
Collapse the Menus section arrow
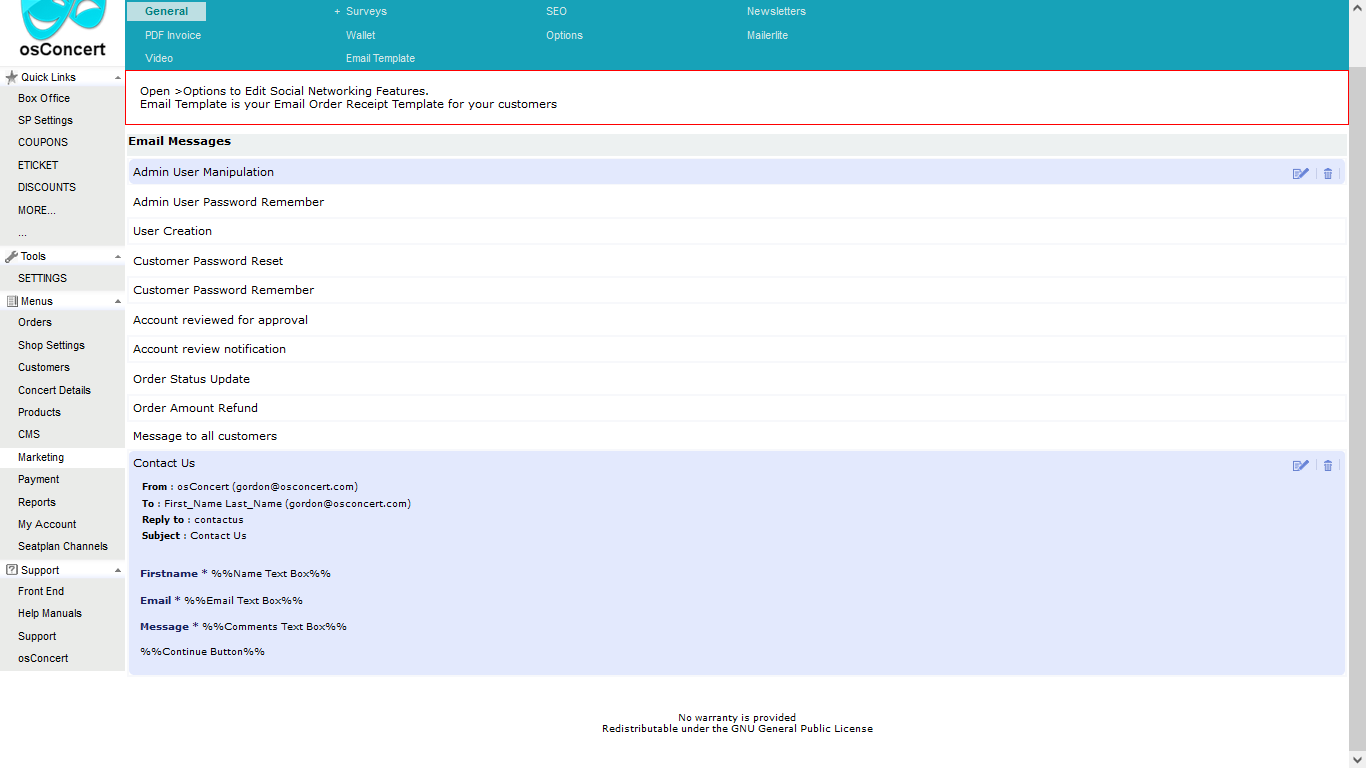tap(118, 301)
